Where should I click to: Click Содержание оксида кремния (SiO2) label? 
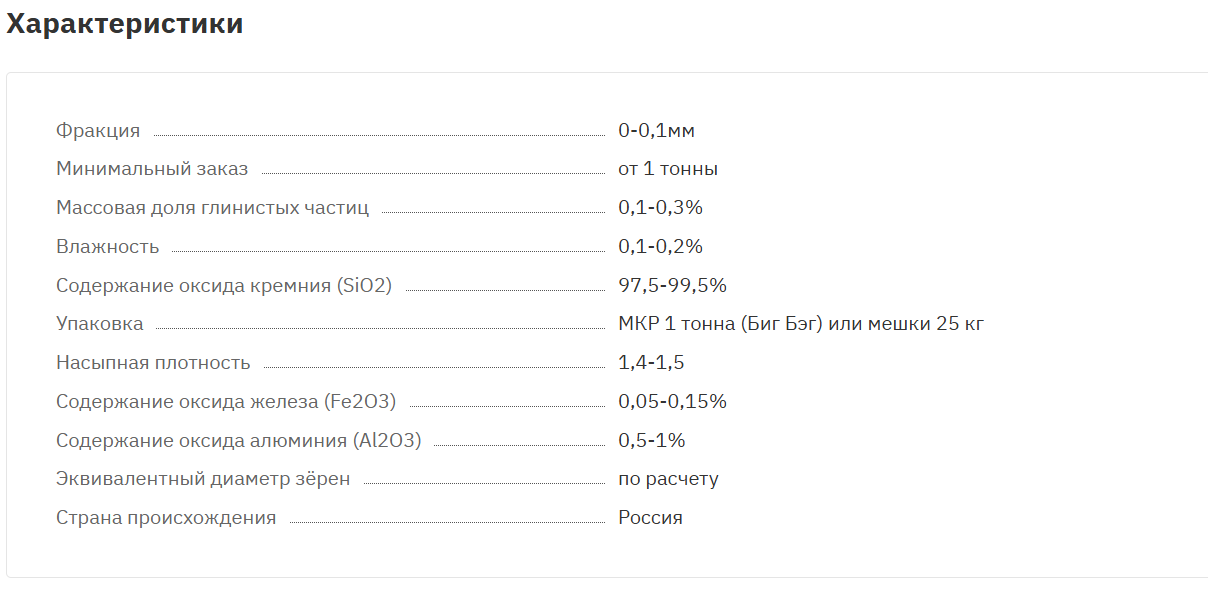pos(224,286)
